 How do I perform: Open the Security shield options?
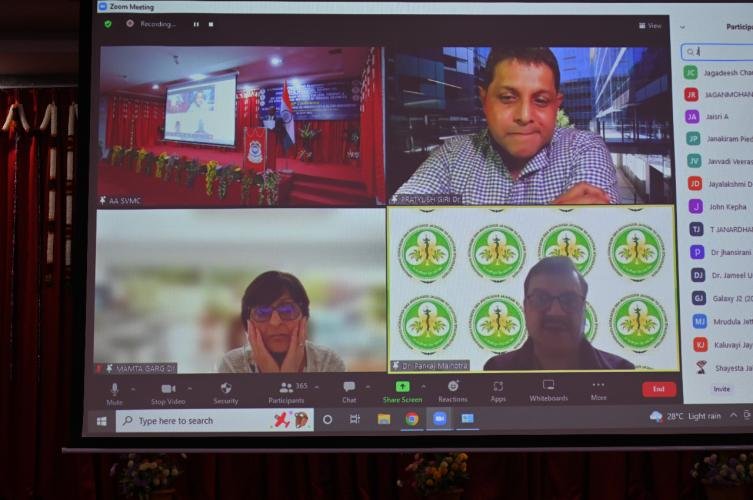[x=226, y=390]
